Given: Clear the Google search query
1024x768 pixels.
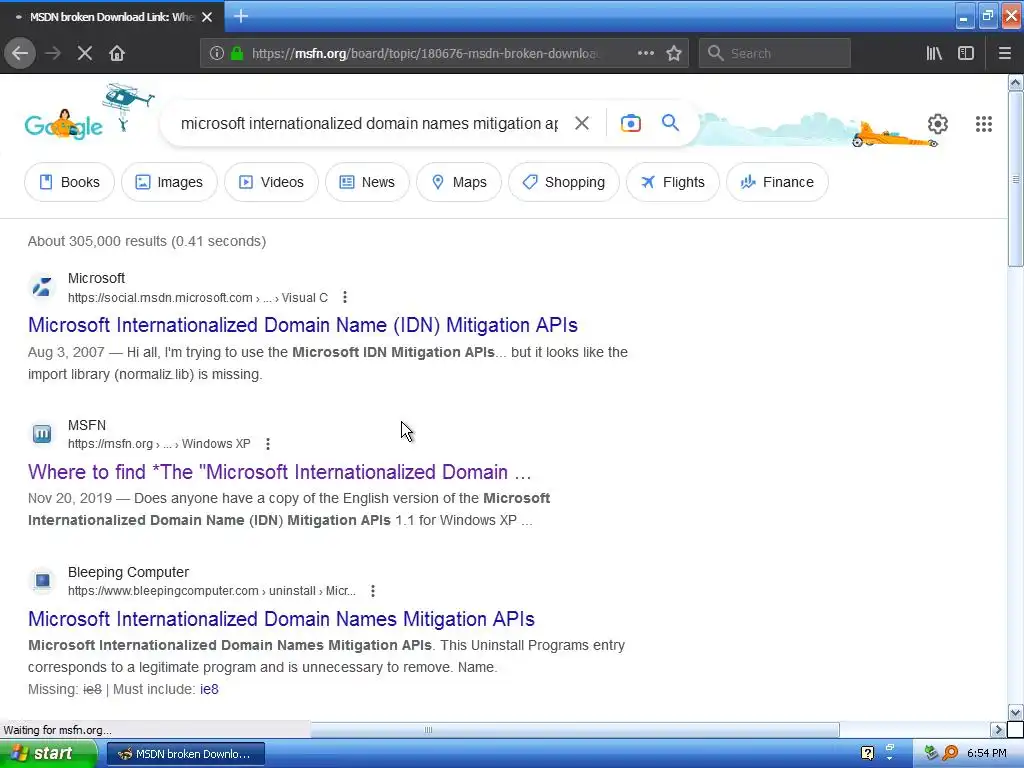Looking at the screenshot, I should point(582,123).
